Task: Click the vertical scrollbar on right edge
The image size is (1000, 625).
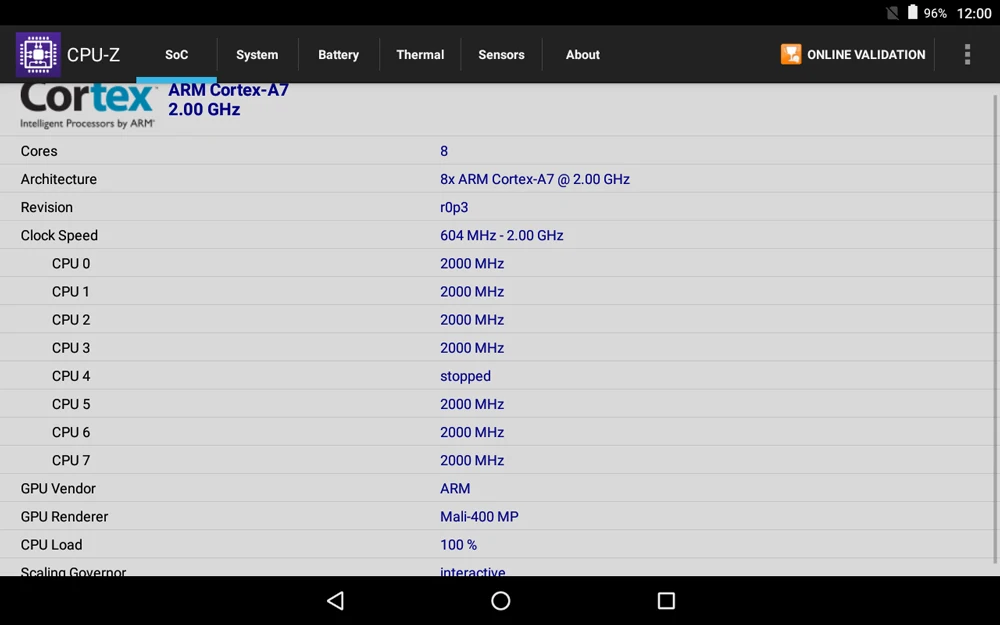Action: pos(995,328)
